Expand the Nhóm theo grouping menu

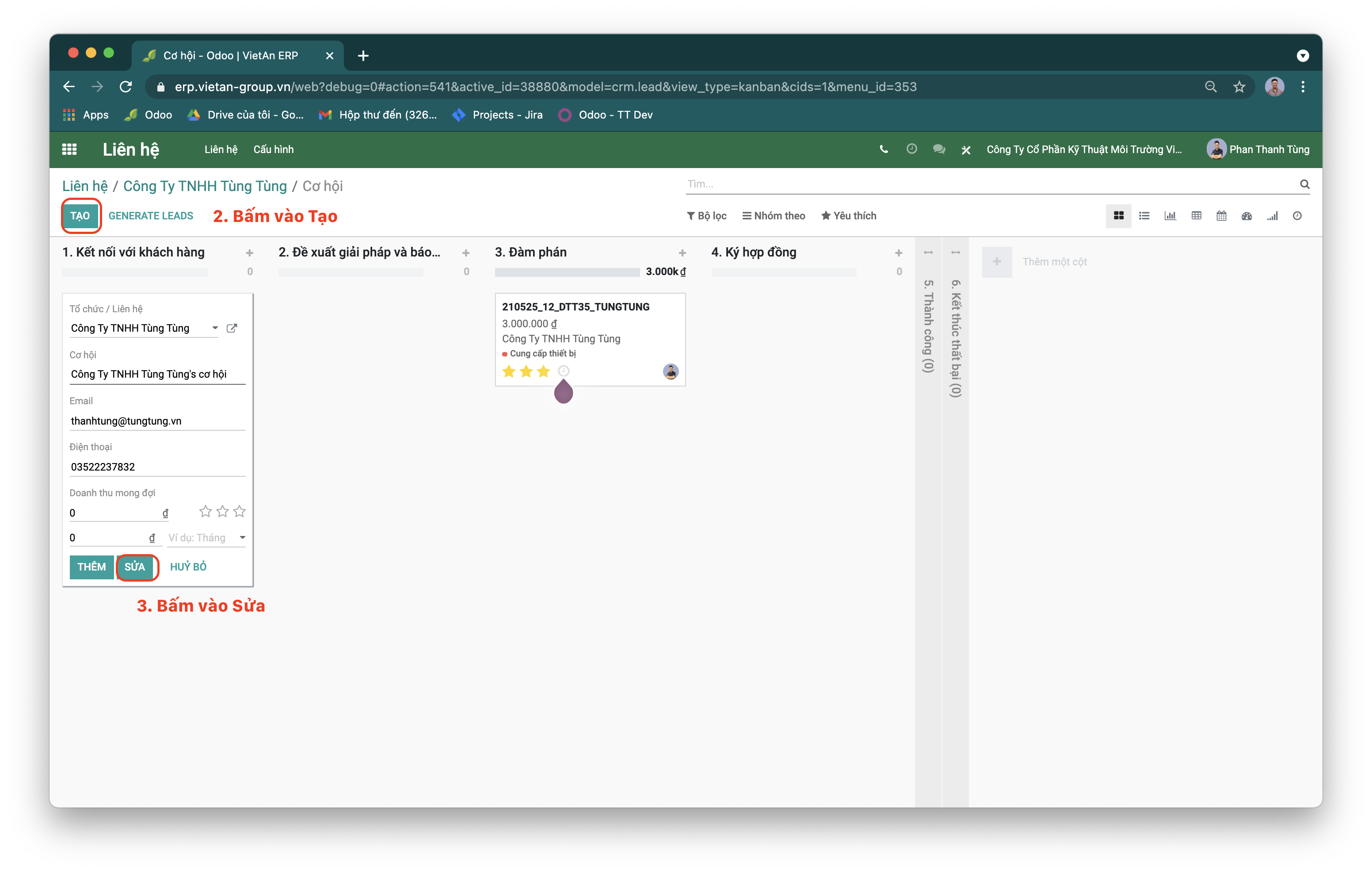773,215
